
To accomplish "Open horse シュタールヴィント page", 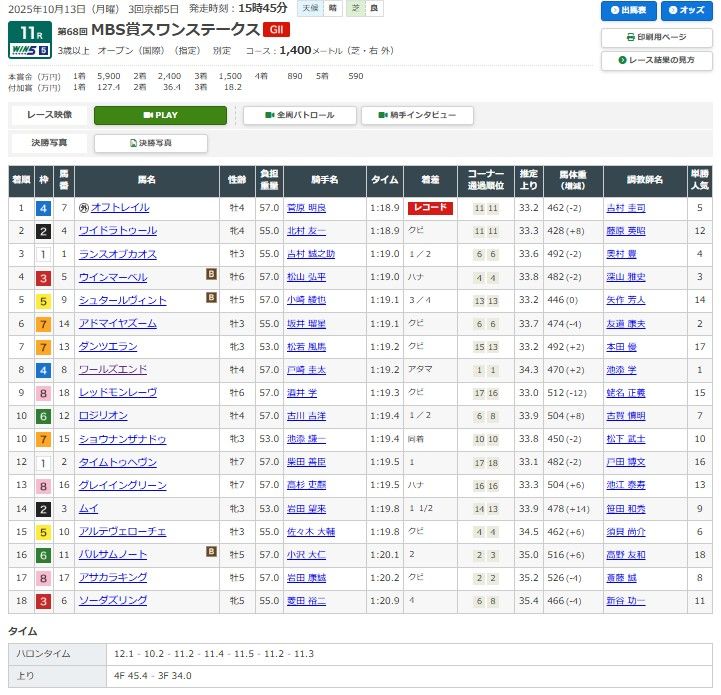I will pos(123,300).
